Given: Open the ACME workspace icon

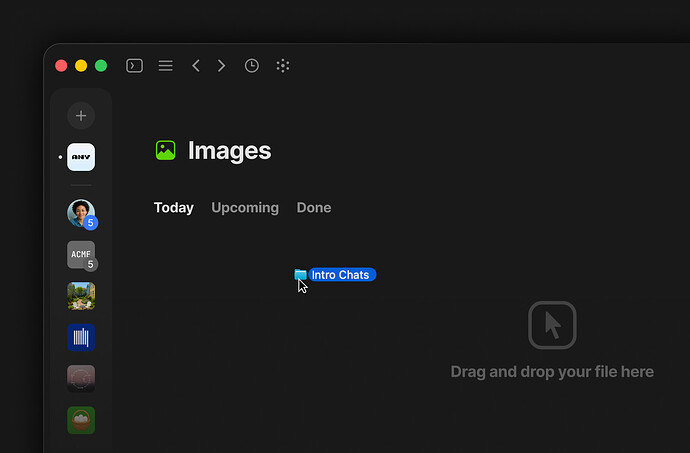Looking at the screenshot, I should point(81,255).
